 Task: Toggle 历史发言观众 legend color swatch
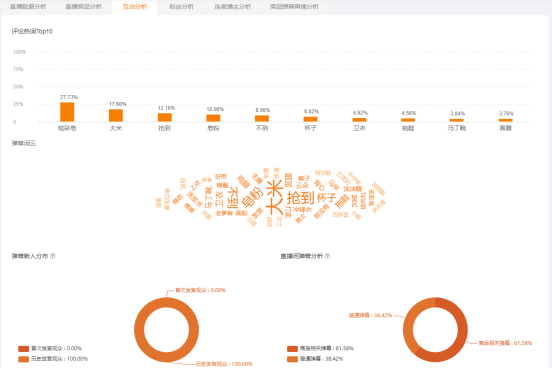coord(24,359)
